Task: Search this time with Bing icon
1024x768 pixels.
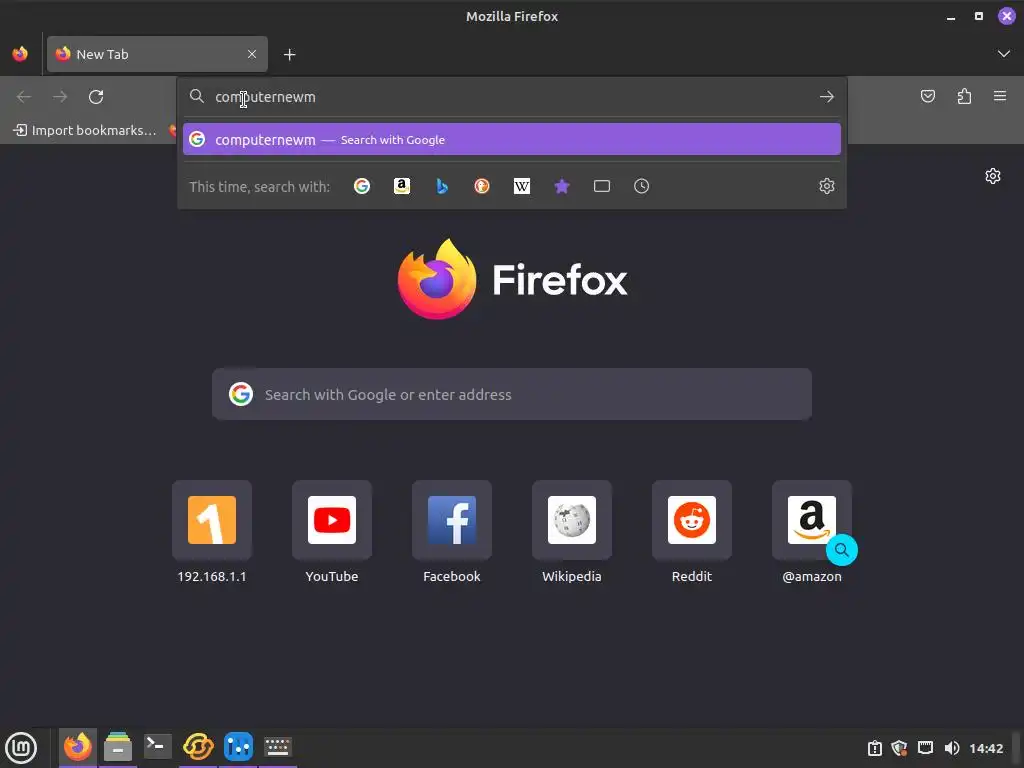Action: pos(442,186)
